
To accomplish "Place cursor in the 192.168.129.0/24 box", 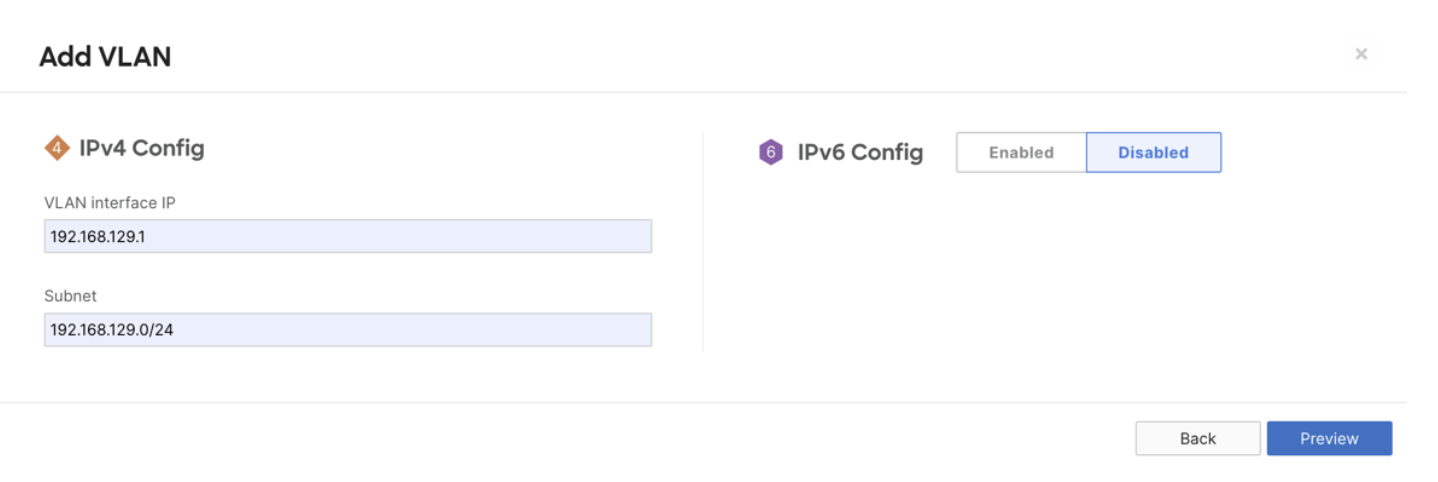I will point(348,330).
